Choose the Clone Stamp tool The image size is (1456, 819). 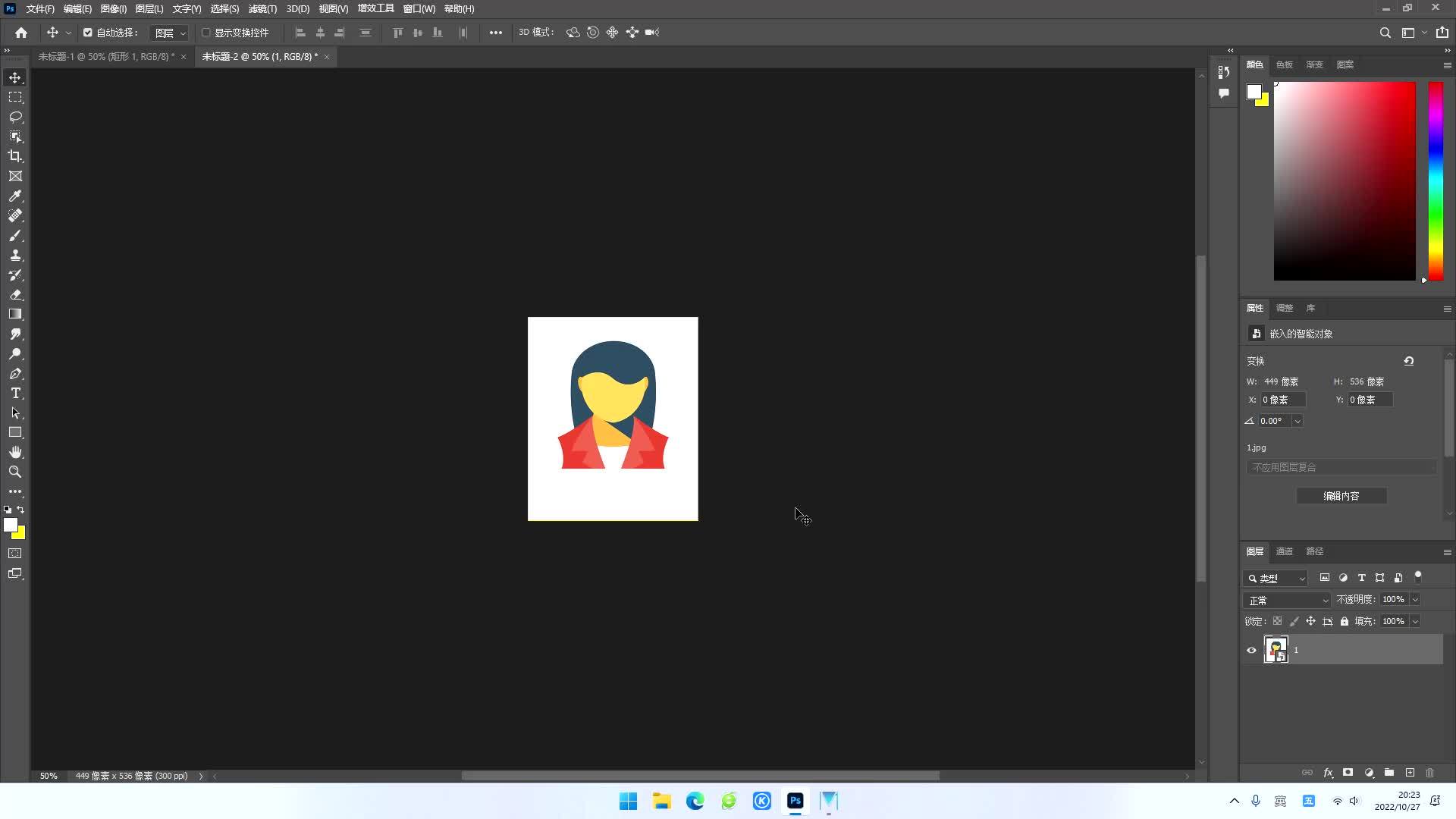point(15,255)
